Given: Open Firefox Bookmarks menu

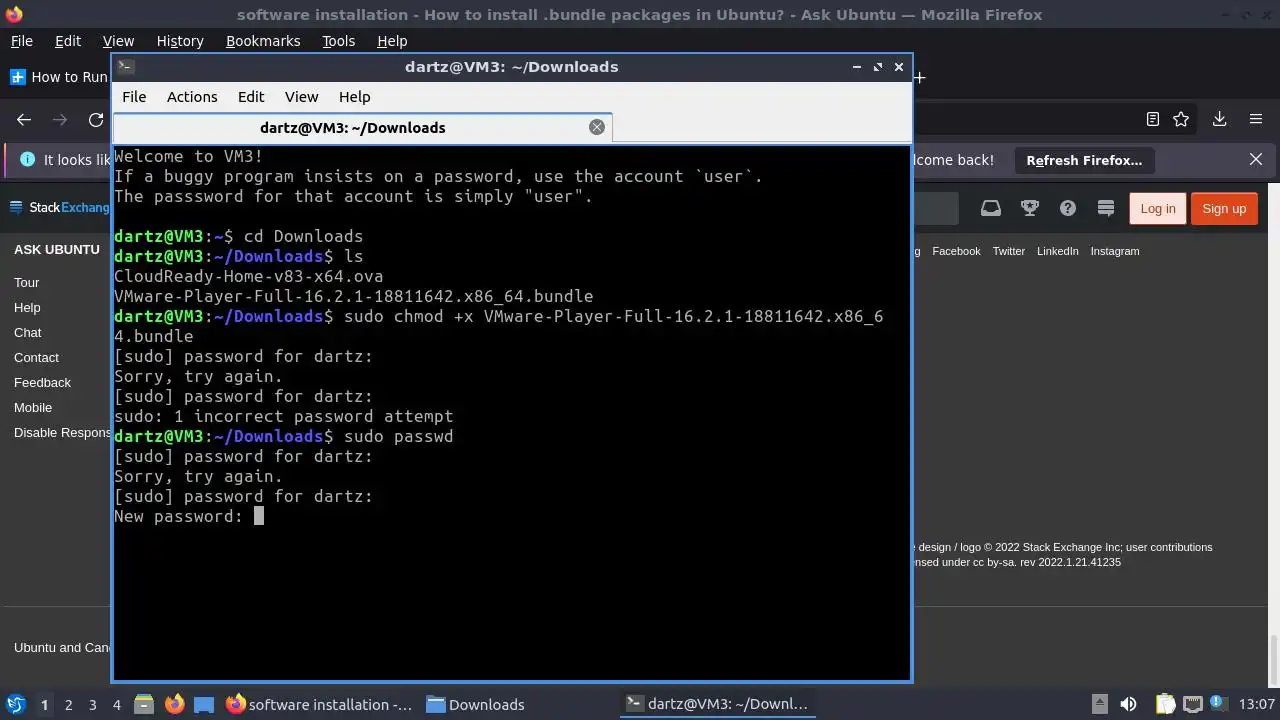Looking at the screenshot, I should pos(263,41).
